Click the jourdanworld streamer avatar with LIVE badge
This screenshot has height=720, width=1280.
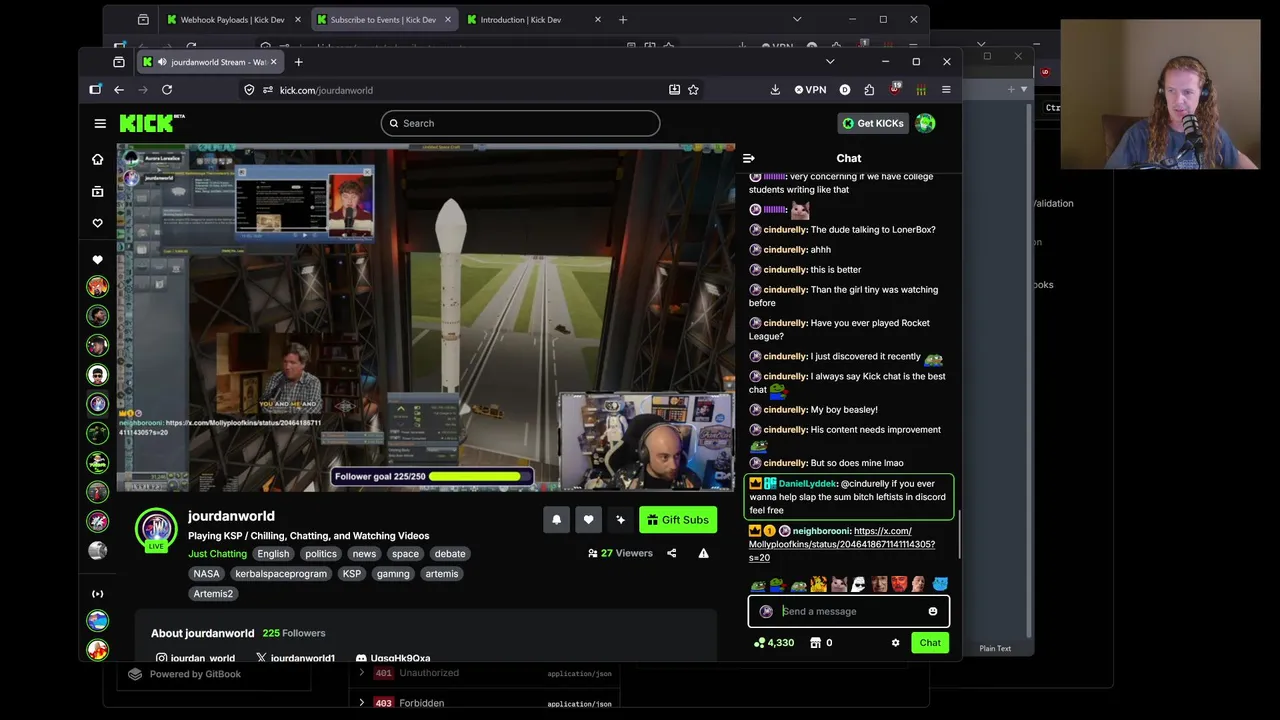click(x=156, y=530)
